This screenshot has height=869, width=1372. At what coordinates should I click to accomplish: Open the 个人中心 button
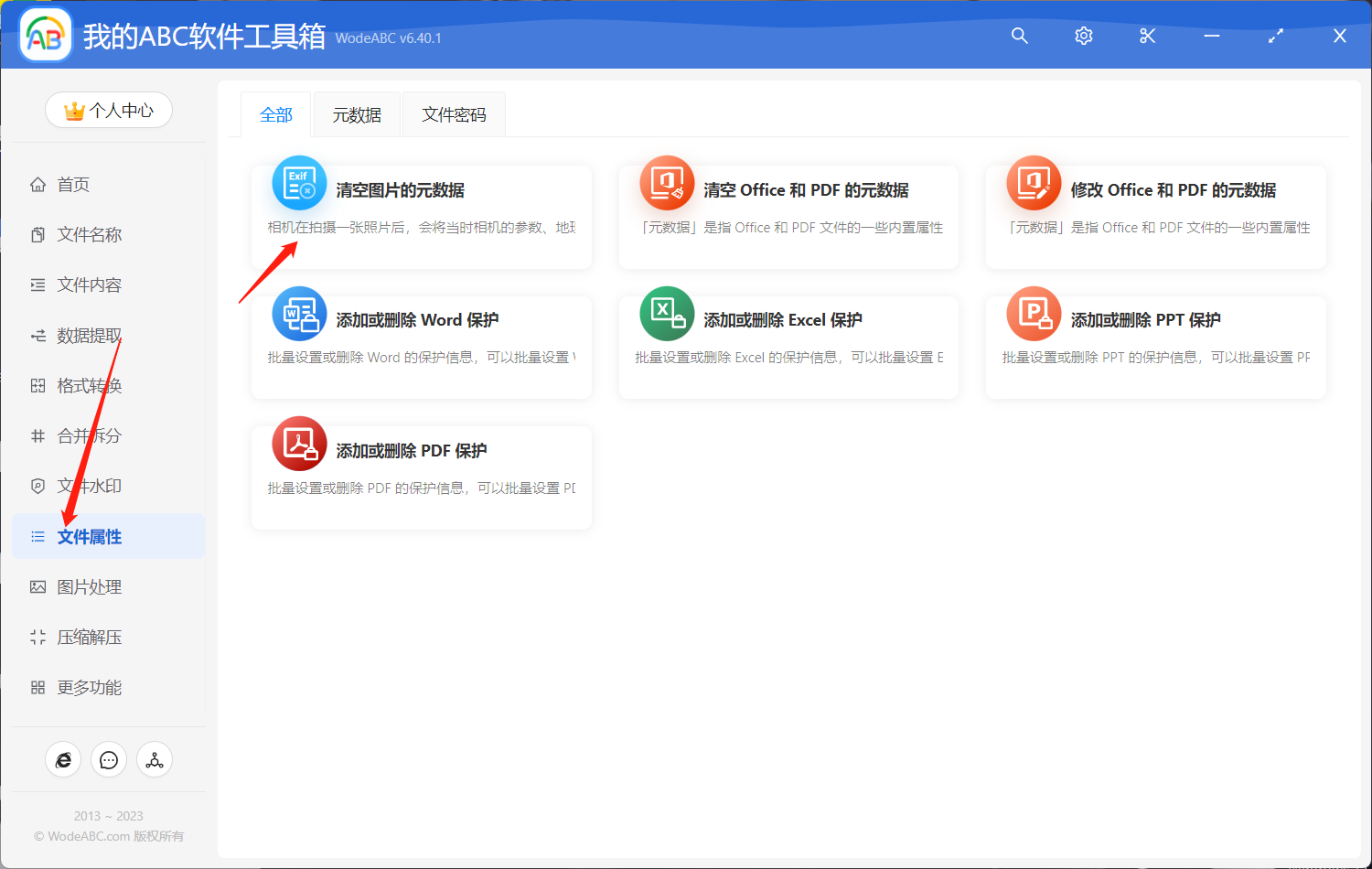coord(109,110)
